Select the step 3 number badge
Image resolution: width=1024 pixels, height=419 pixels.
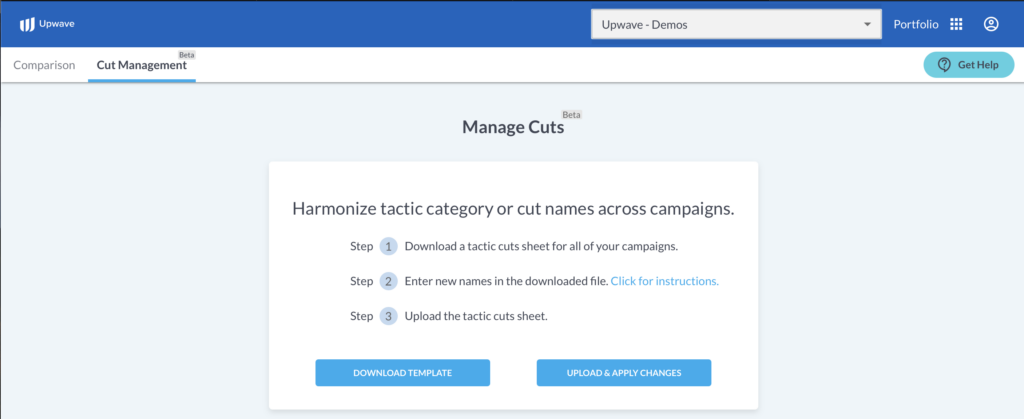click(389, 317)
